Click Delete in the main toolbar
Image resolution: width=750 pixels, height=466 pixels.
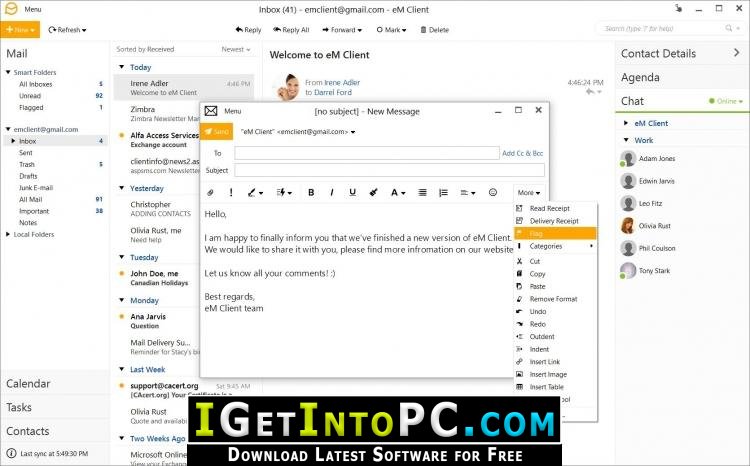(x=434, y=30)
